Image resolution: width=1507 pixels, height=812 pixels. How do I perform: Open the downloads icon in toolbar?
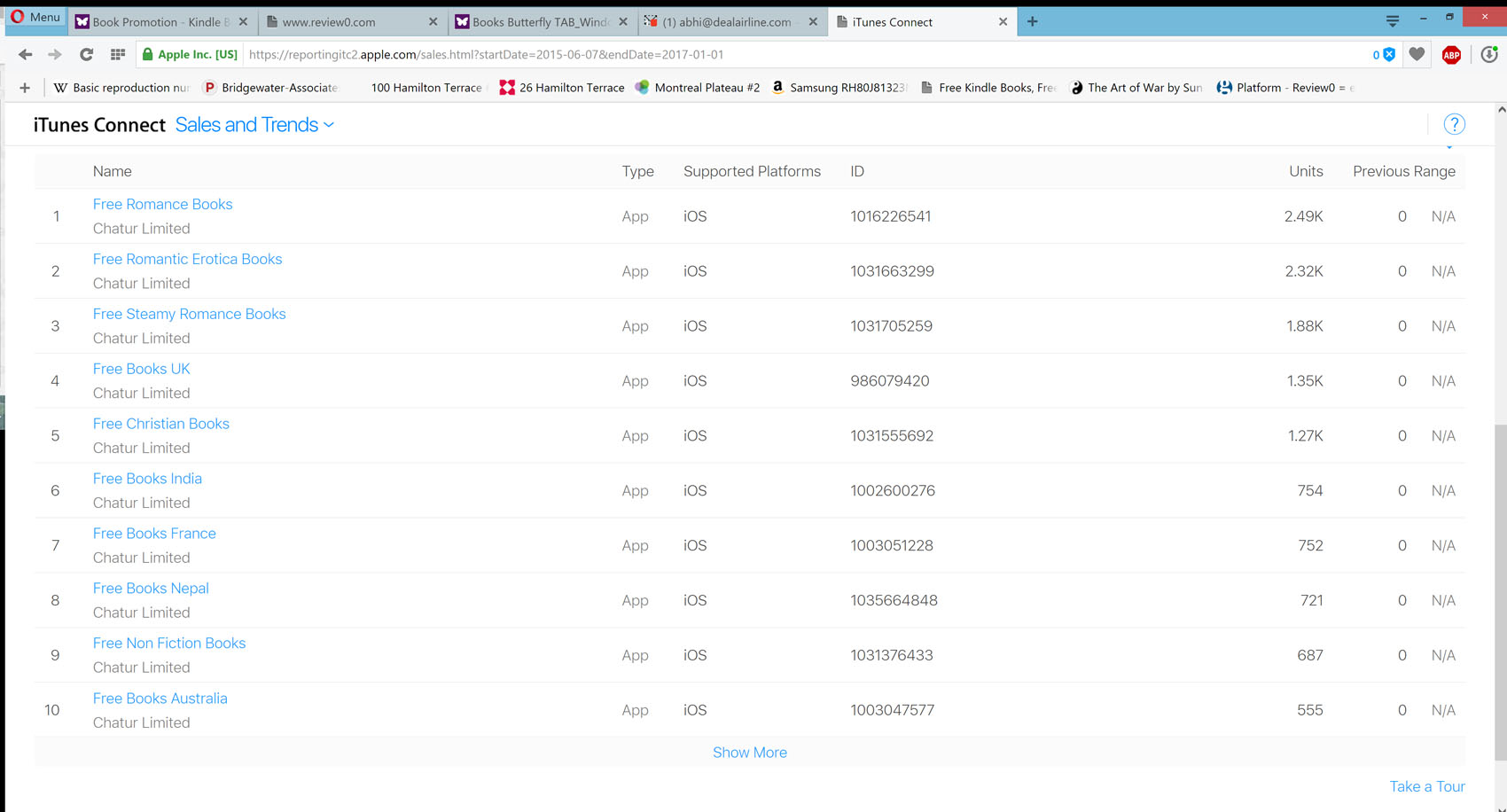(1488, 55)
